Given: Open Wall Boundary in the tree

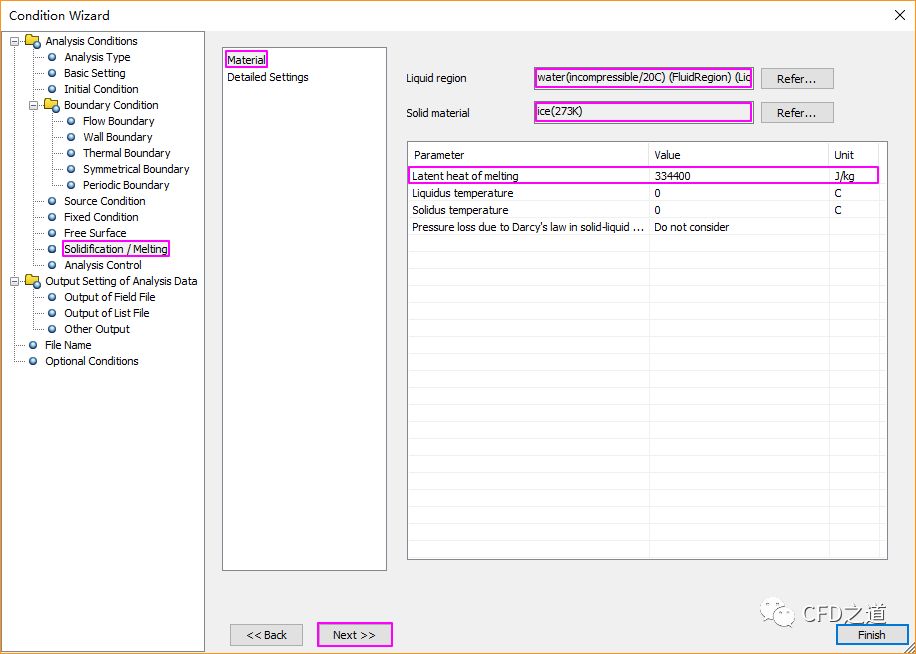Looking at the screenshot, I should tap(117, 137).
